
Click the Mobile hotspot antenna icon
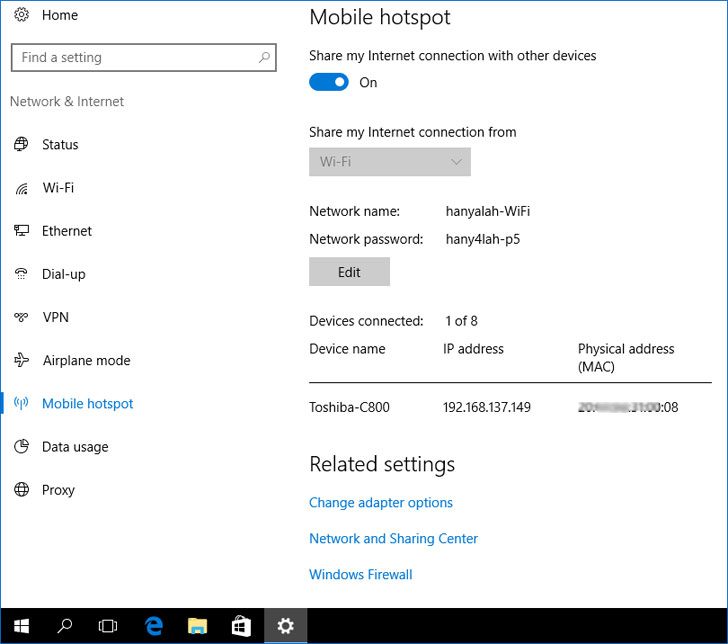click(21, 403)
